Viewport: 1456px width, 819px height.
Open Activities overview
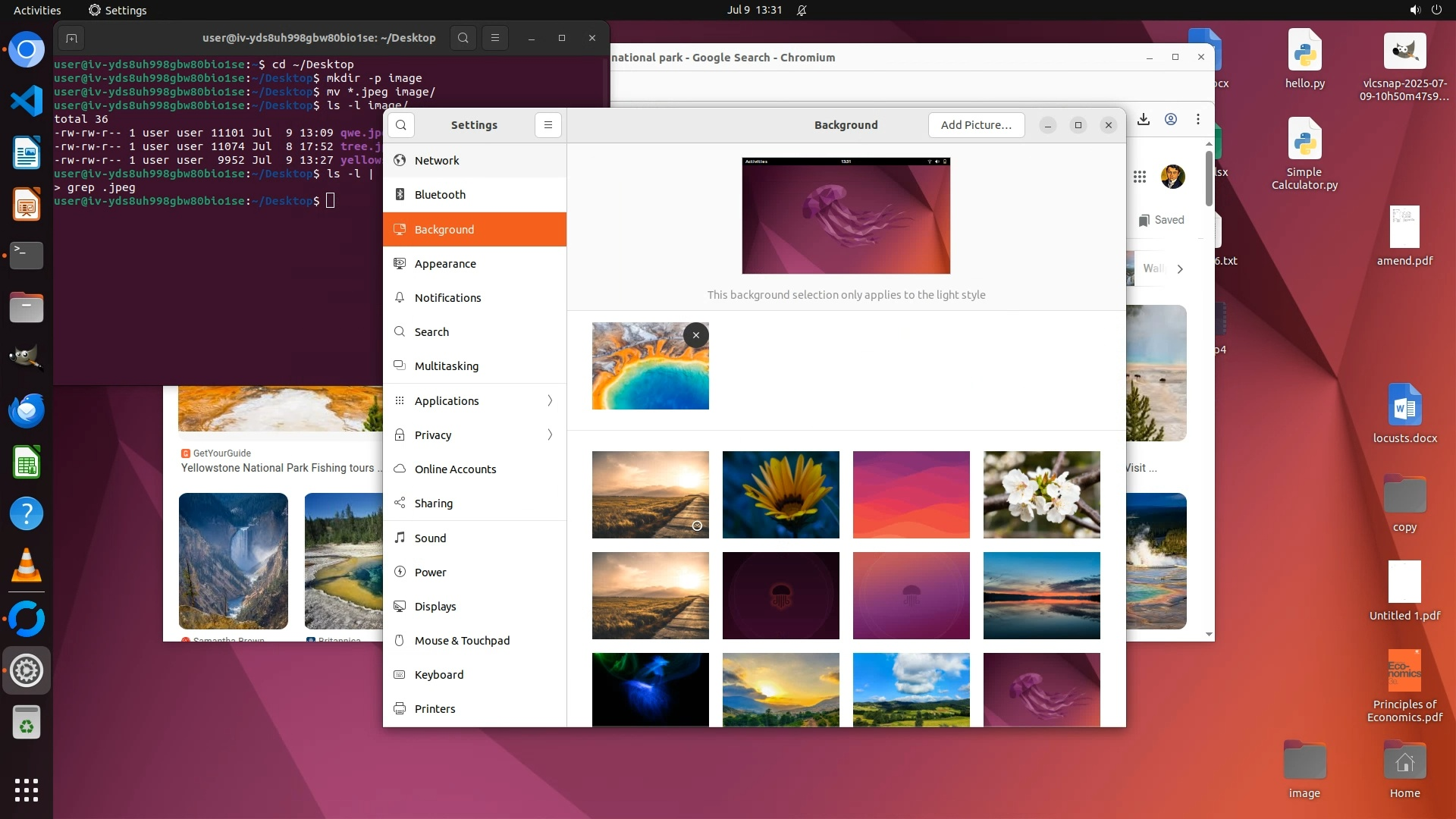pos(37,10)
